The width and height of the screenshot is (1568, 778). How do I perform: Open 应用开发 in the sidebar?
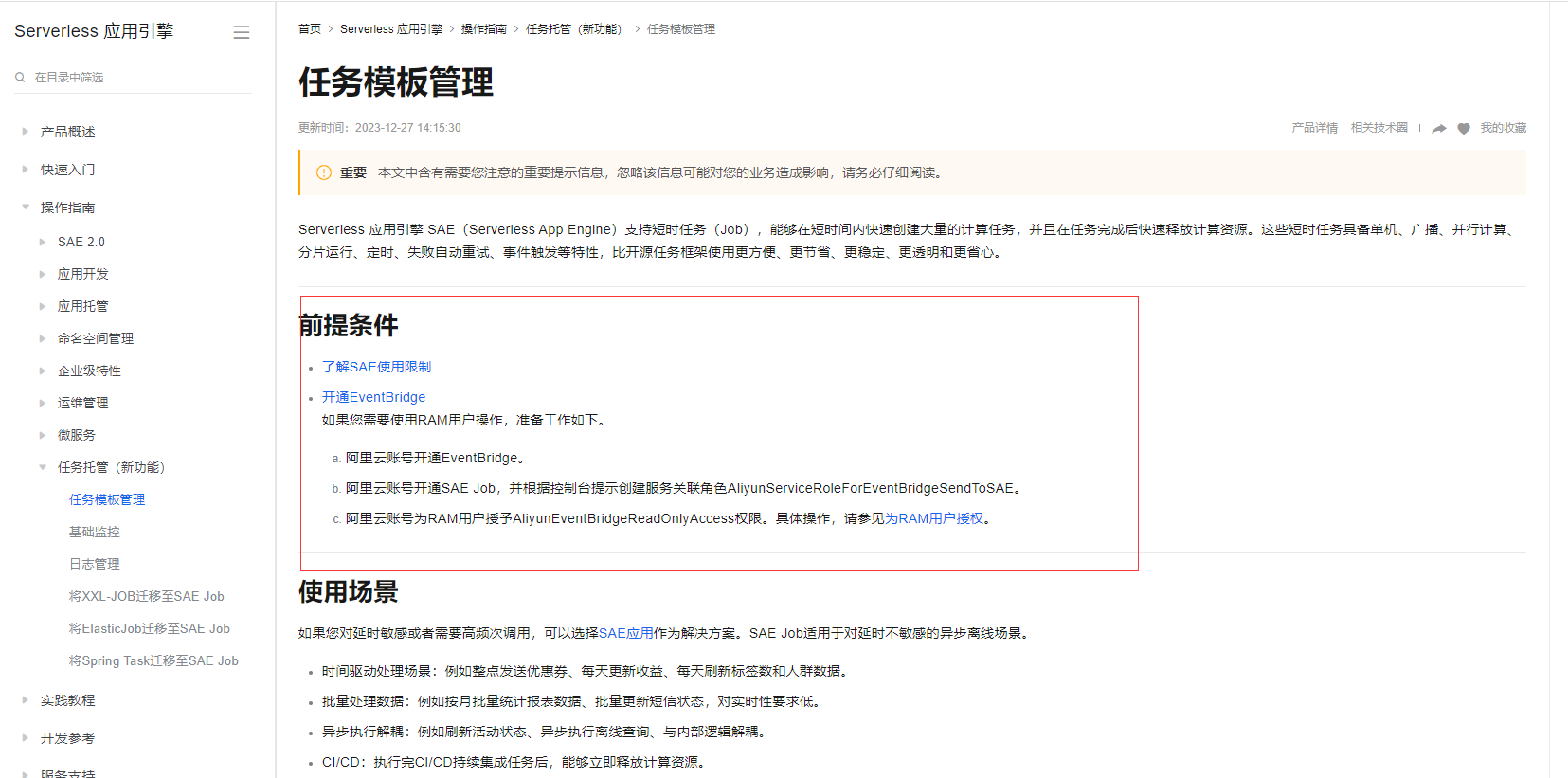pyautogui.click(x=82, y=274)
